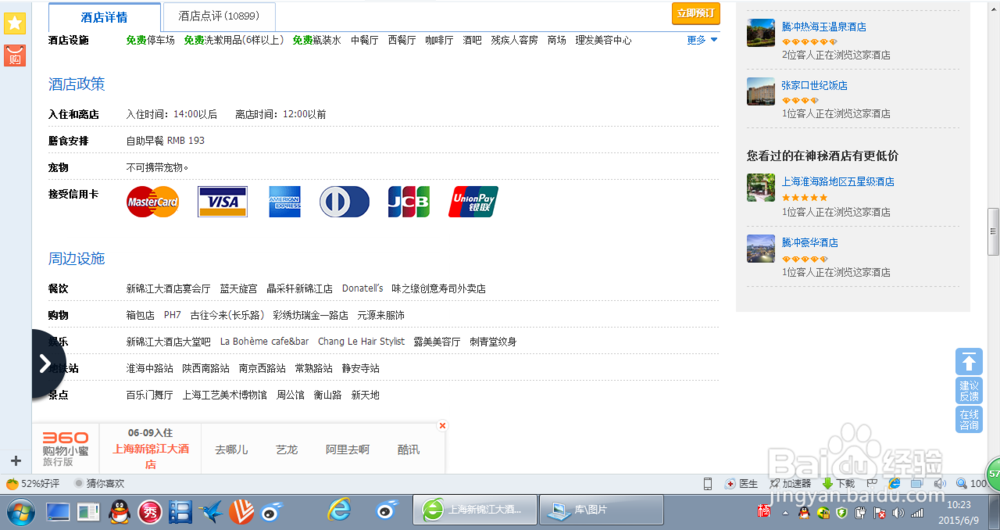
Task: Open the Windows Start button
Action: (21, 512)
